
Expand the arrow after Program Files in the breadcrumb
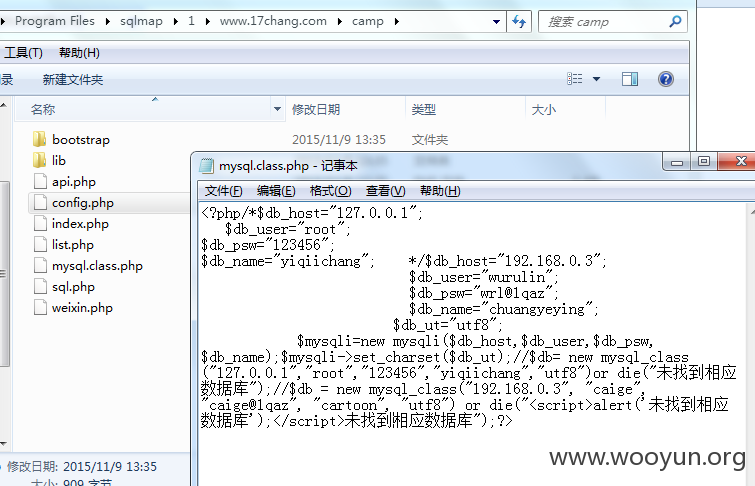click(107, 21)
